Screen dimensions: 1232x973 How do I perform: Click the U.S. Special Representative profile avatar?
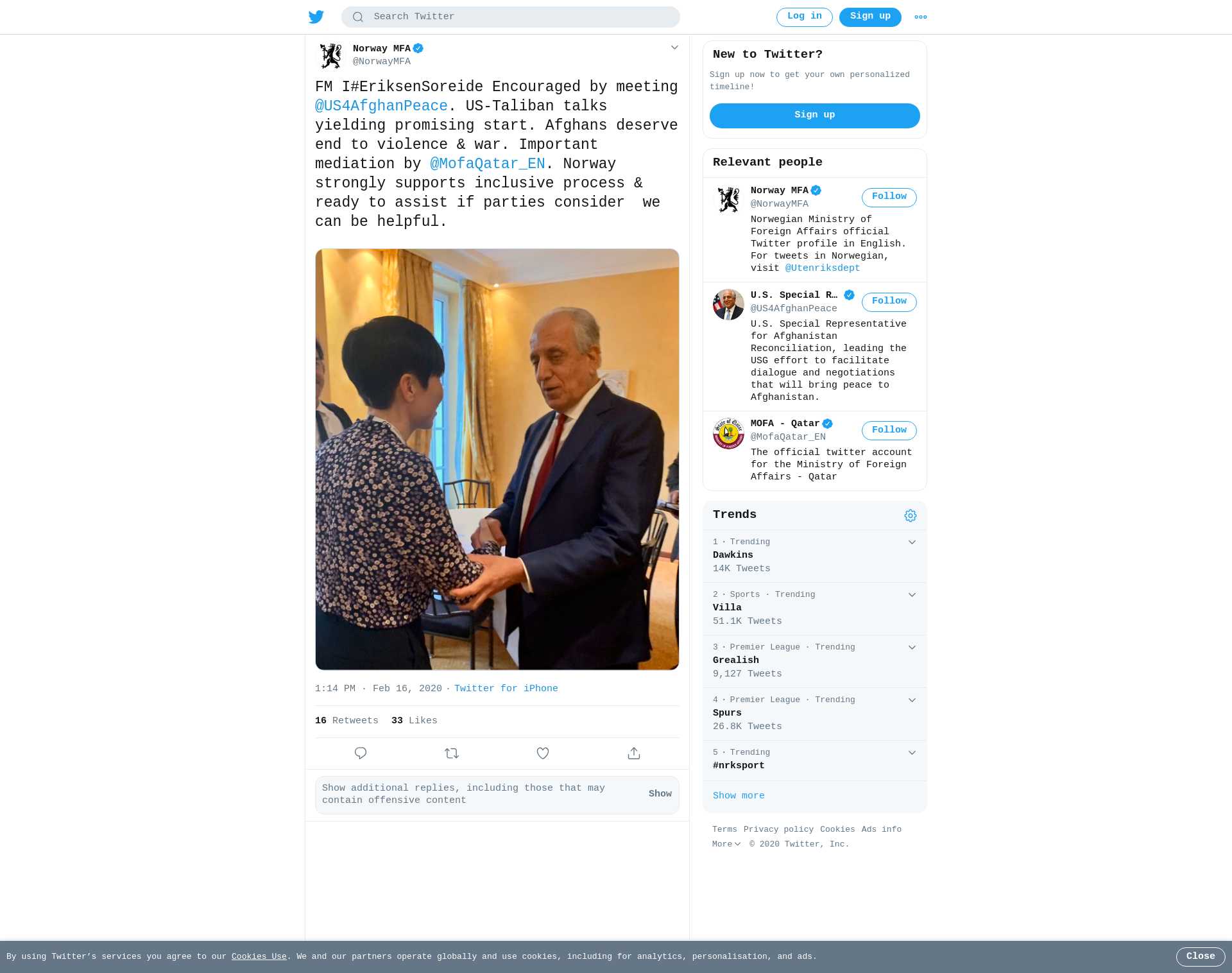point(728,305)
